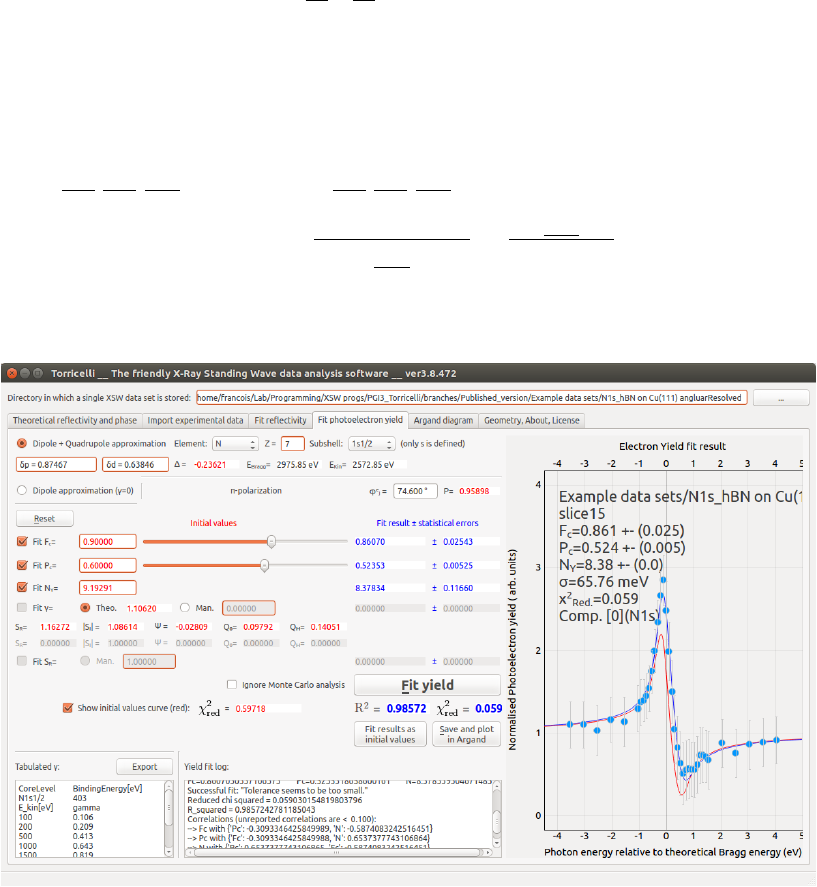Open the Subshell dropdown showing 1s1/2

(x=371, y=444)
